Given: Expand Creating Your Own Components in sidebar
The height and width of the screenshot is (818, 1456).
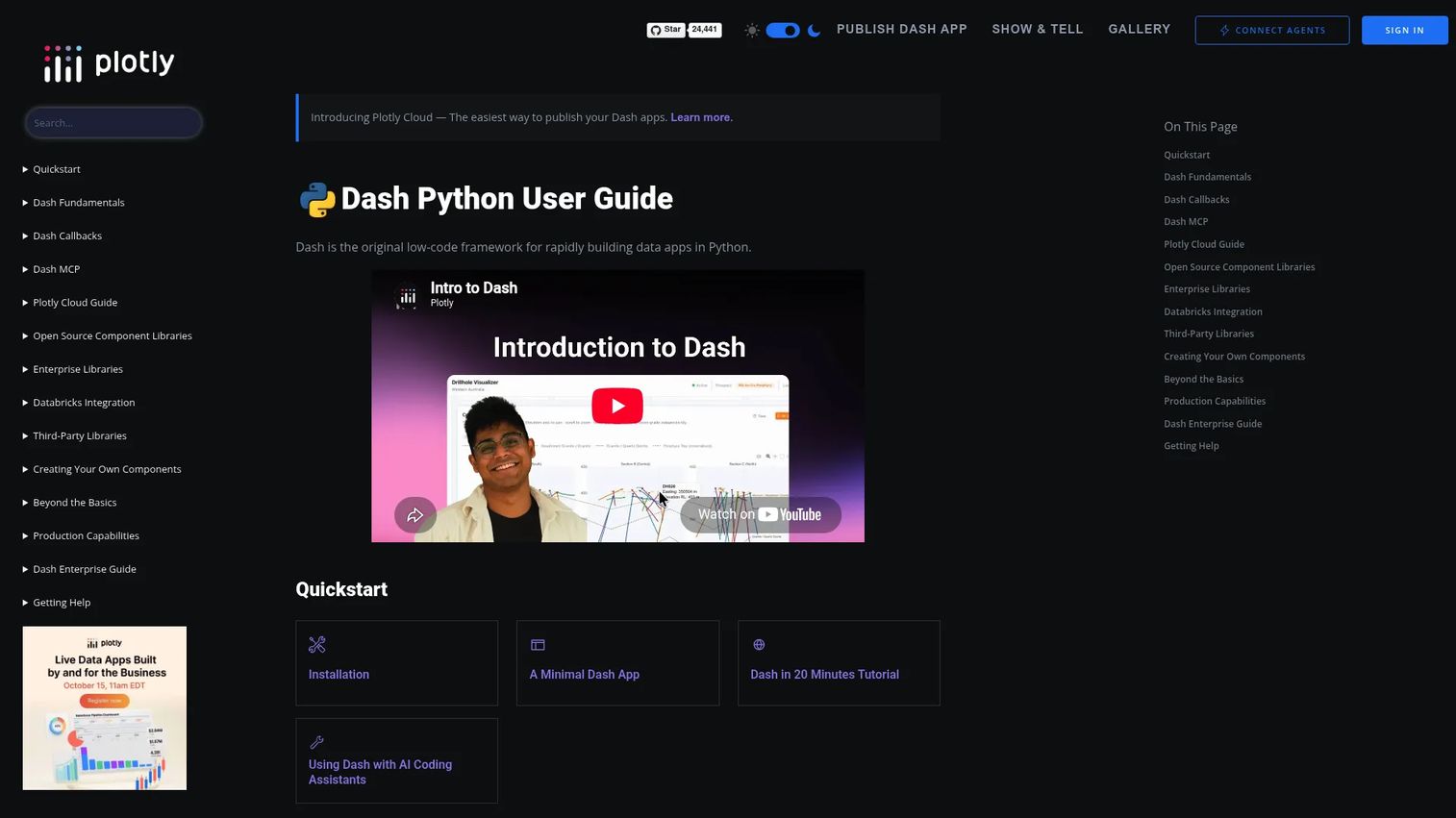Looking at the screenshot, I should coord(102,469).
